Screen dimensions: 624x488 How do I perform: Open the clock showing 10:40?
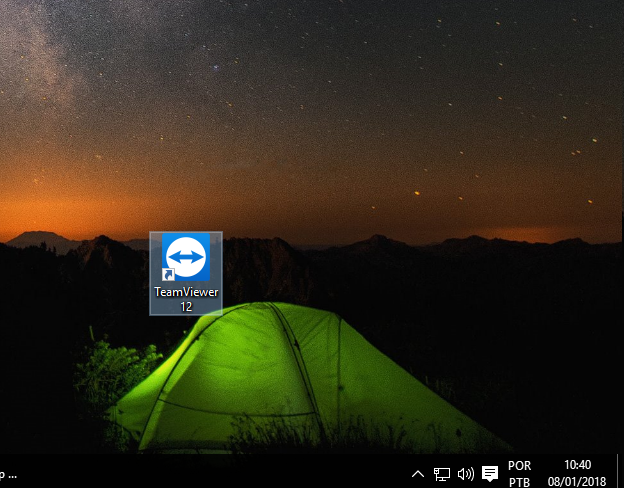tap(577, 465)
